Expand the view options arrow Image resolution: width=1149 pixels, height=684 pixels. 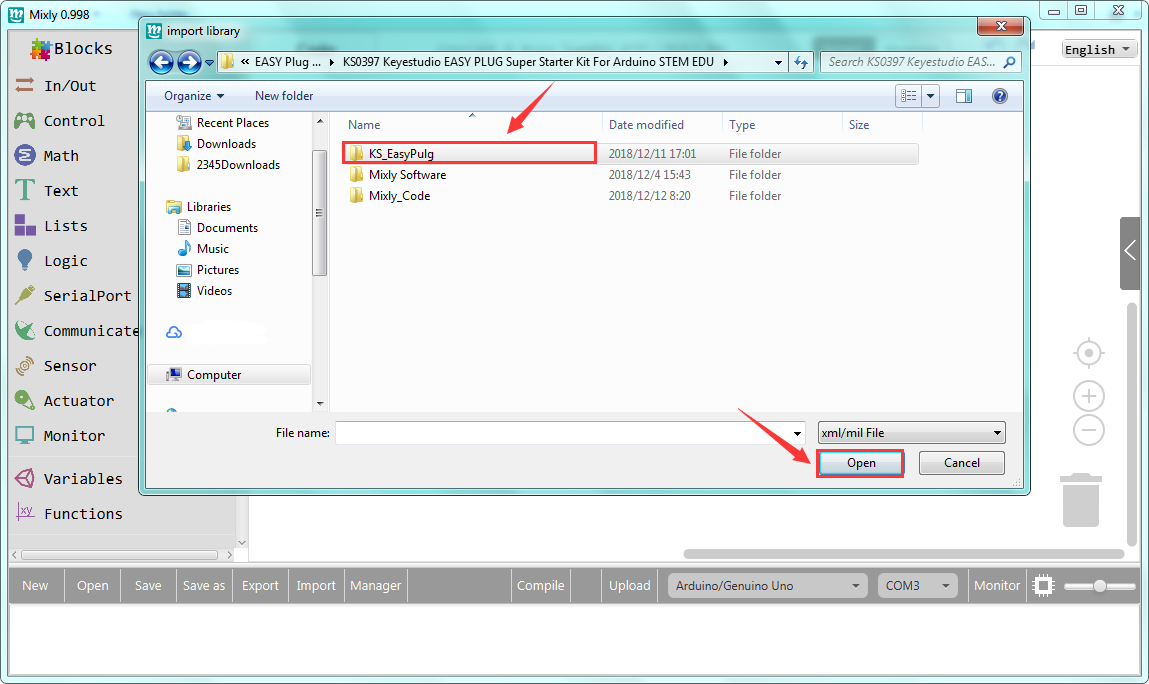pyautogui.click(x=931, y=96)
